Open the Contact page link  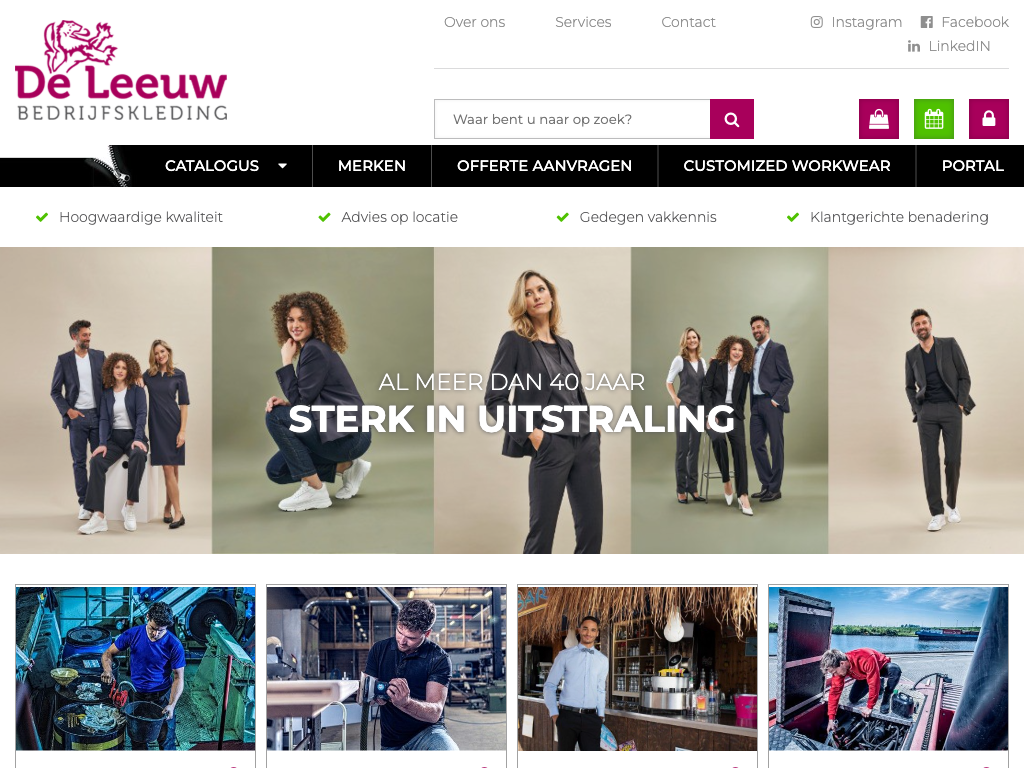click(x=688, y=22)
